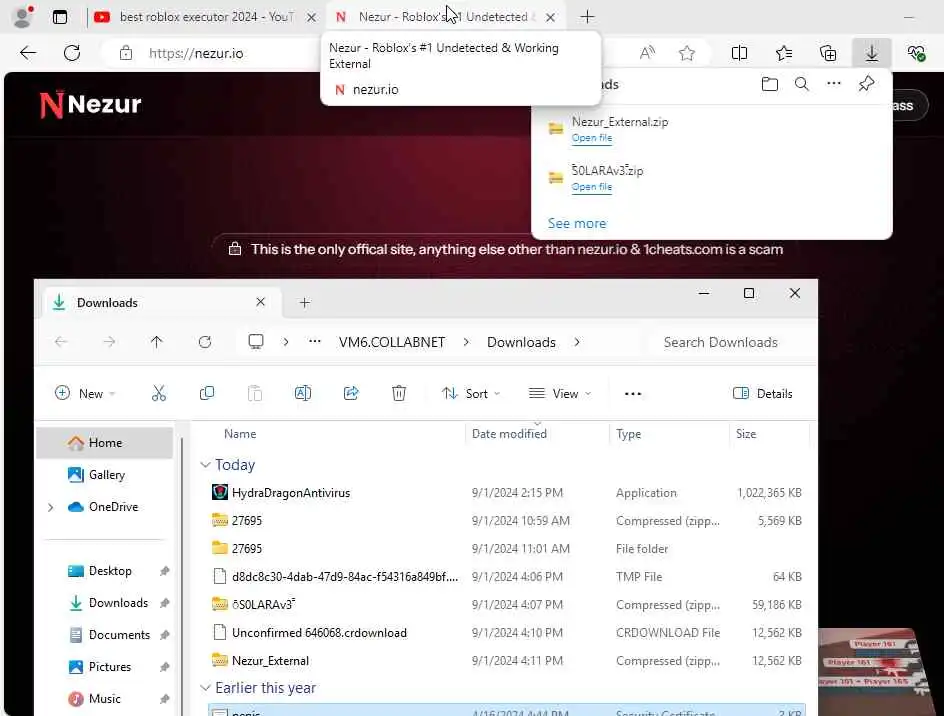Click the Copy icon in Explorer
Screen dimensions: 944x716
(x=206, y=393)
